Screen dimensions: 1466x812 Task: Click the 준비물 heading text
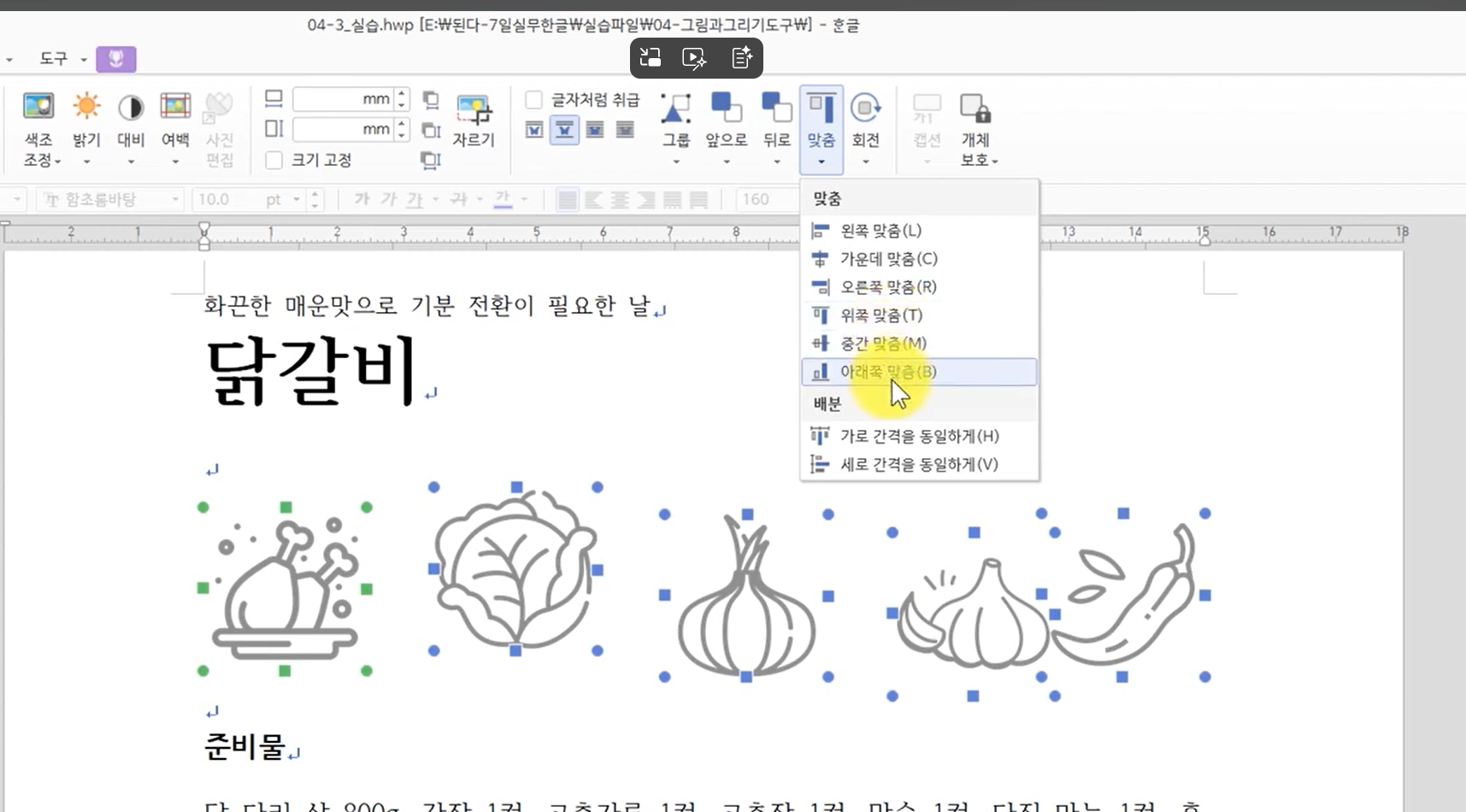pos(244,746)
